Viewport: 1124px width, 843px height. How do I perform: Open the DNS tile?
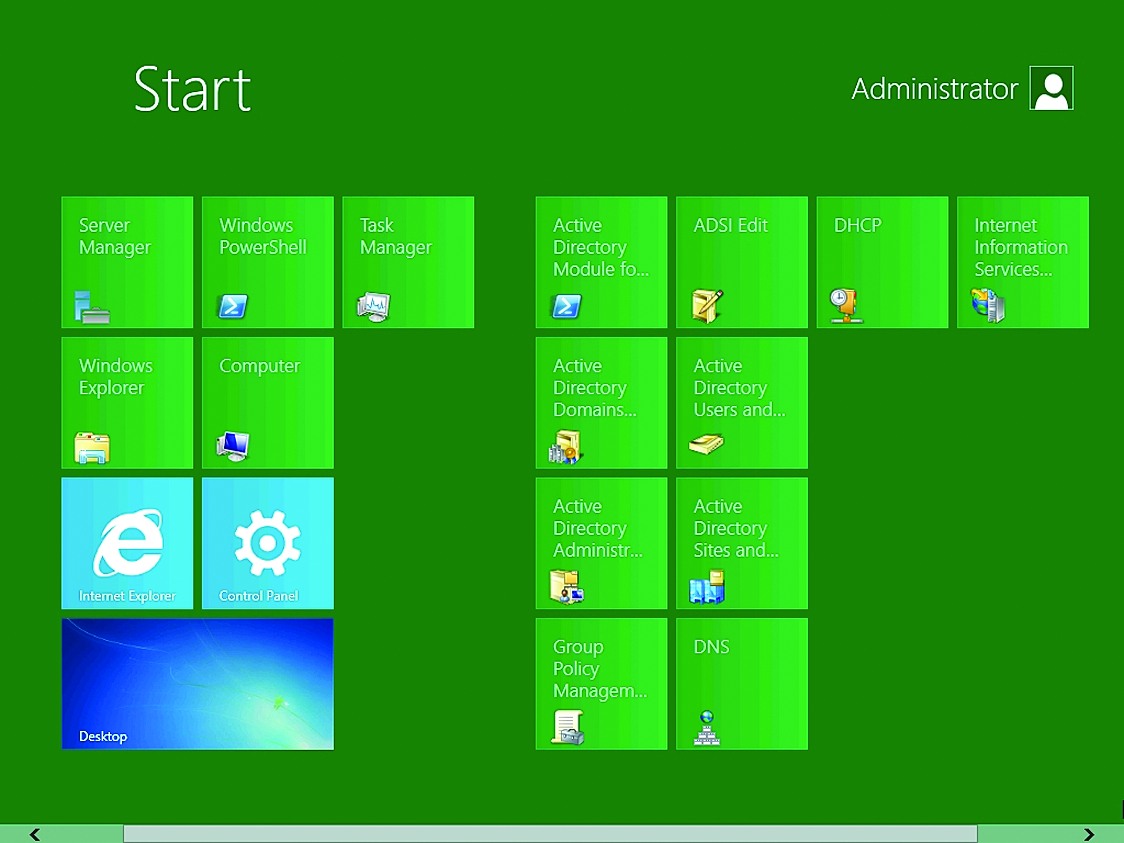point(742,684)
